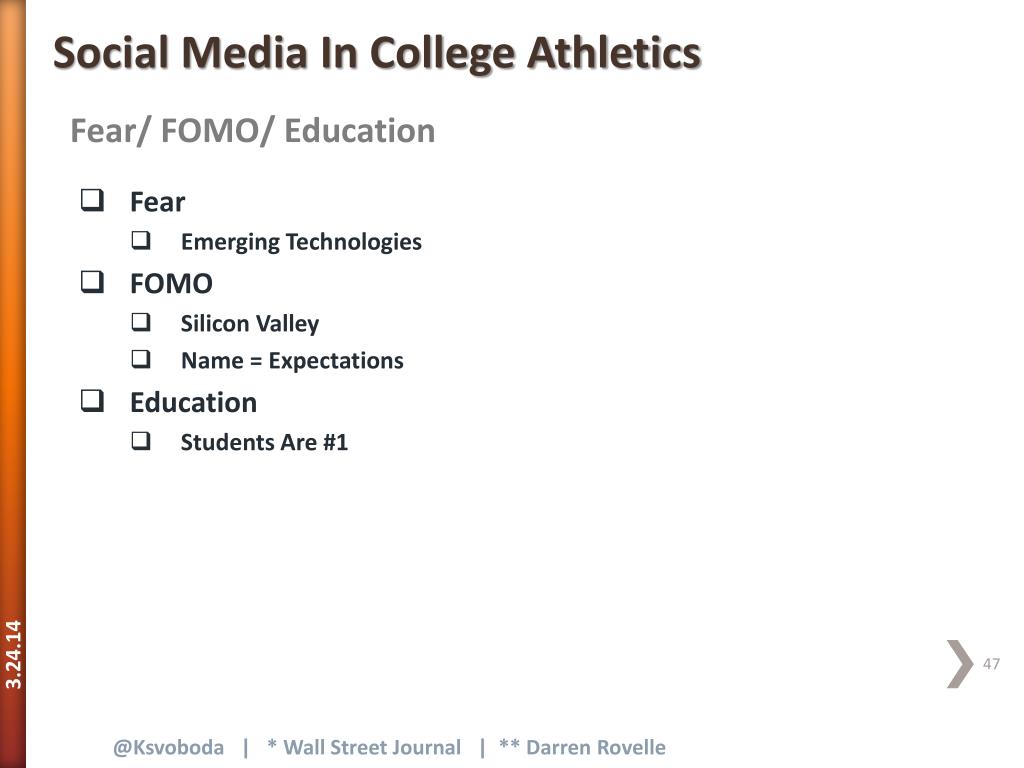Click the @Ksvoboda handle in footer
This screenshot has width=1024, height=768.
tap(168, 747)
